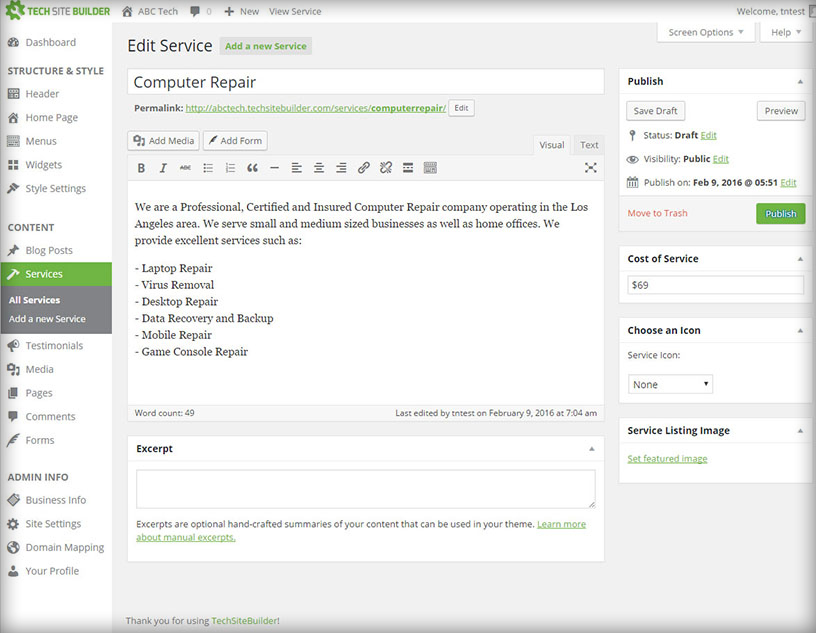Image resolution: width=816 pixels, height=633 pixels.
Task: Insert a hyperlink into the content
Action: click(x=363, y=167)
